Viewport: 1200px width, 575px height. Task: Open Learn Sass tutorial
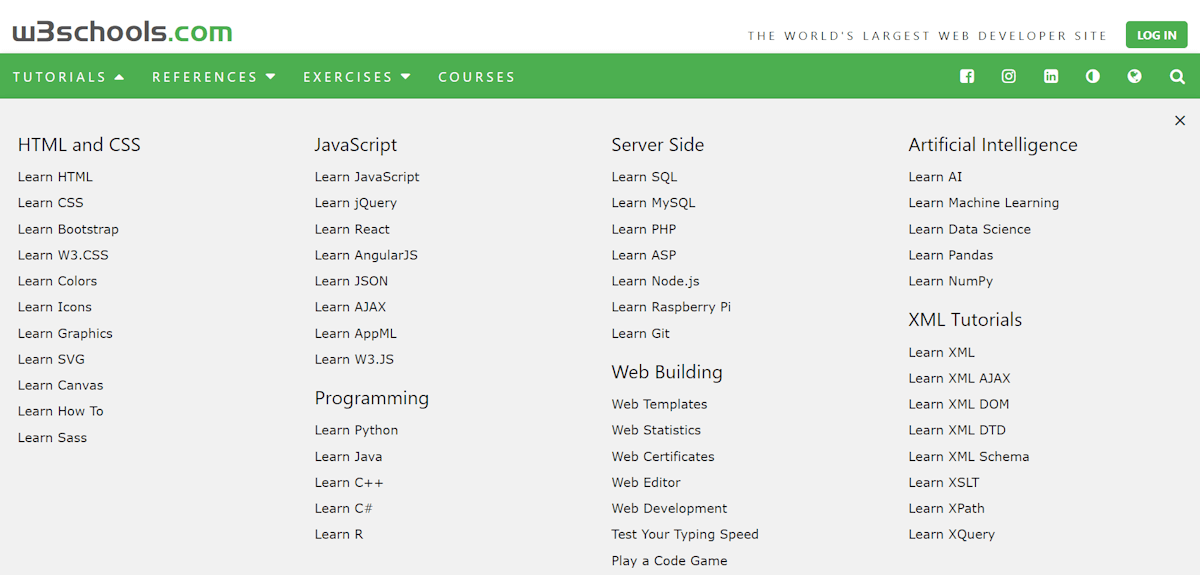(52, 437)
